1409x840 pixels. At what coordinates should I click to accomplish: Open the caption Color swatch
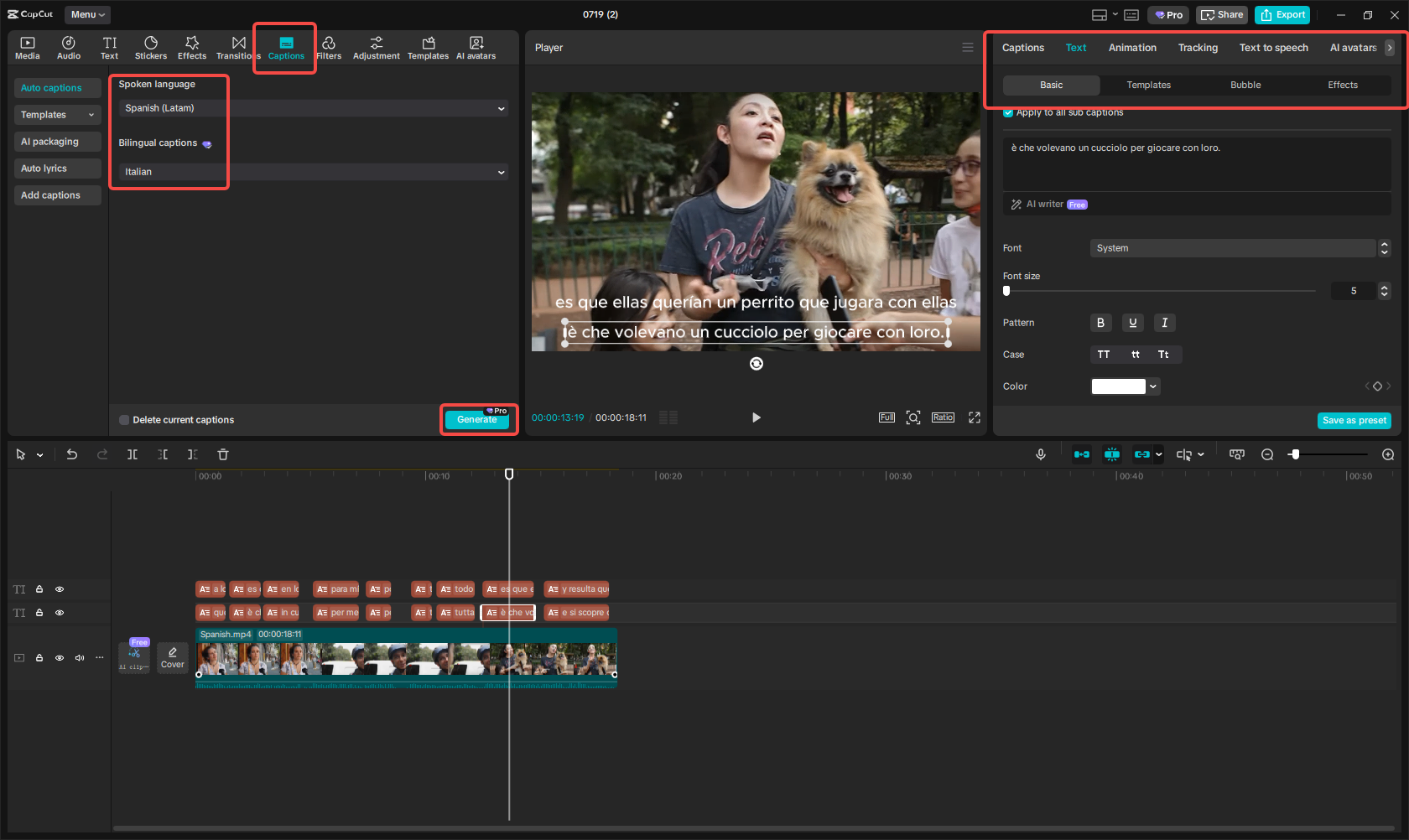1118,386
